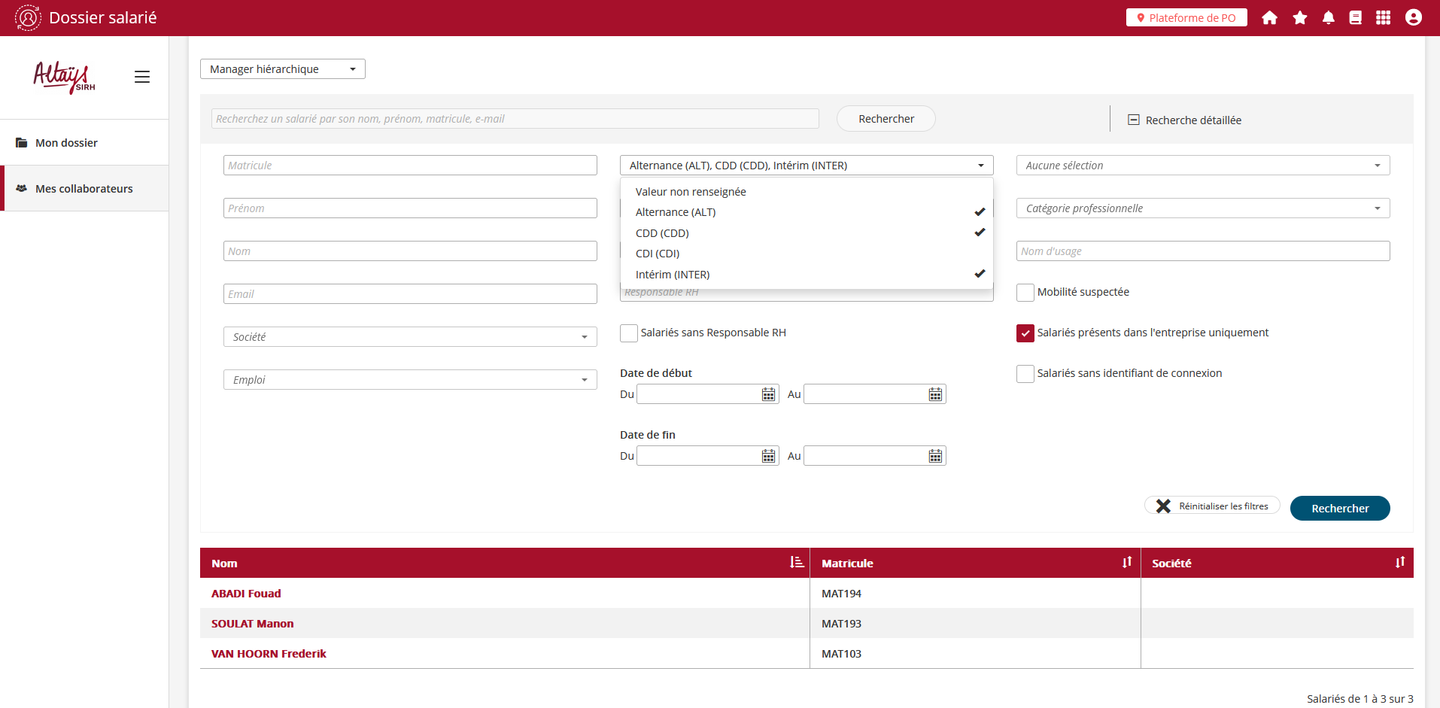The width and height of the screenshot is (1440, 708).
Task: Open the Société dropdown
Action: [410, 337]
